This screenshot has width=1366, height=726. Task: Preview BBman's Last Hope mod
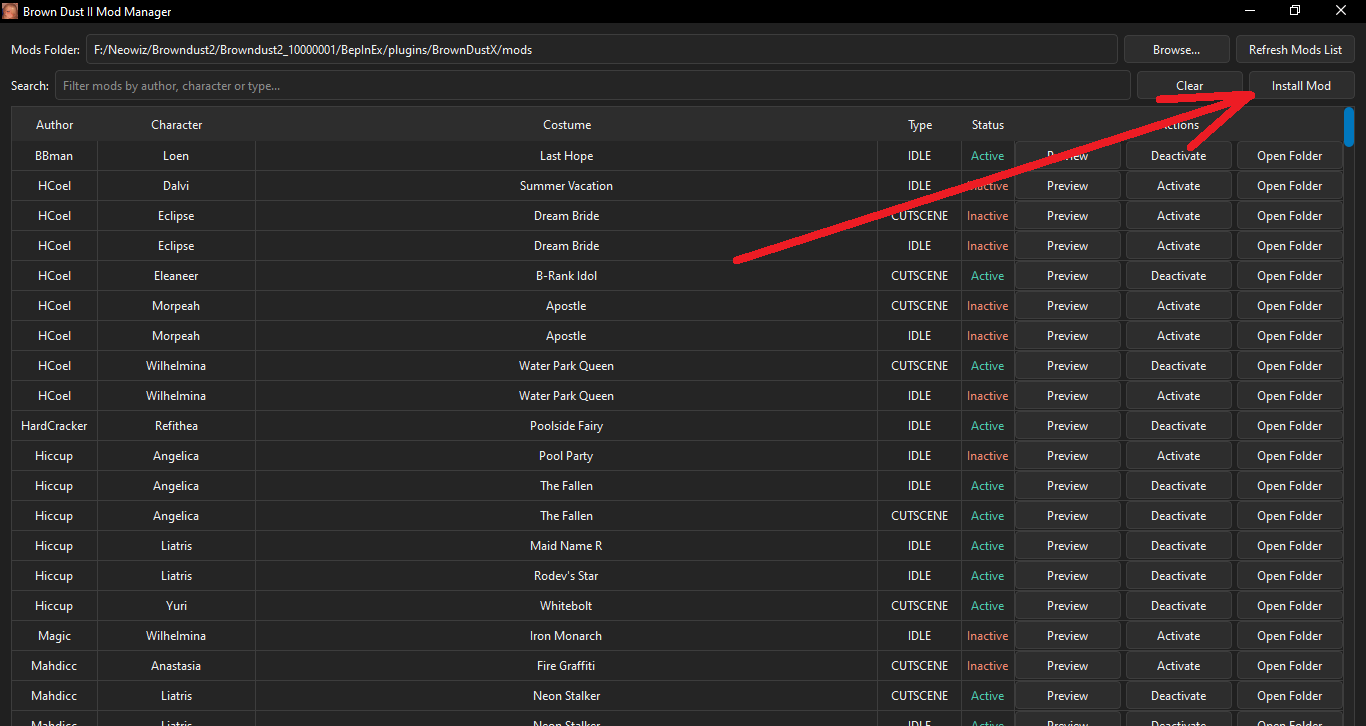click(1067, 155)
